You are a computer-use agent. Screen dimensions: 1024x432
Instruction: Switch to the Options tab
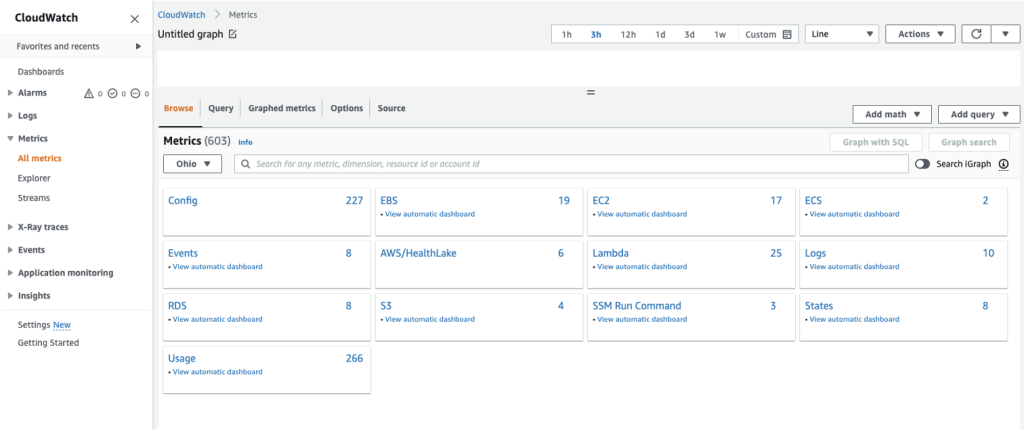[346, 108]
